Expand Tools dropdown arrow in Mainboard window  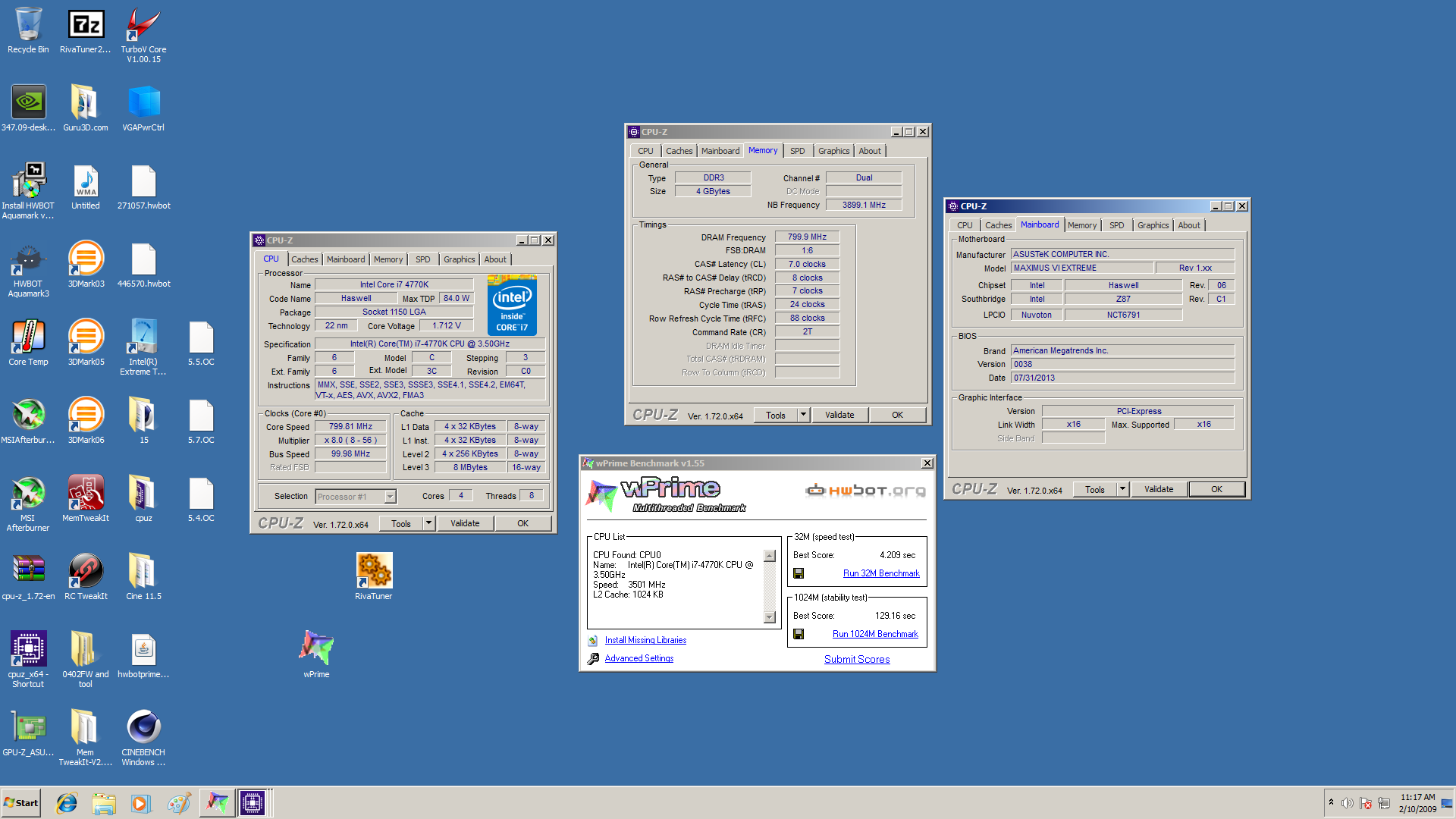tap(1122, 489)
